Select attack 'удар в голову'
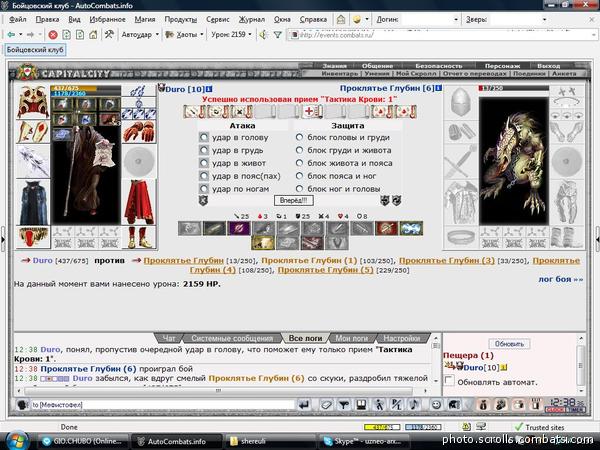600x450 pixels. [204, 137]
